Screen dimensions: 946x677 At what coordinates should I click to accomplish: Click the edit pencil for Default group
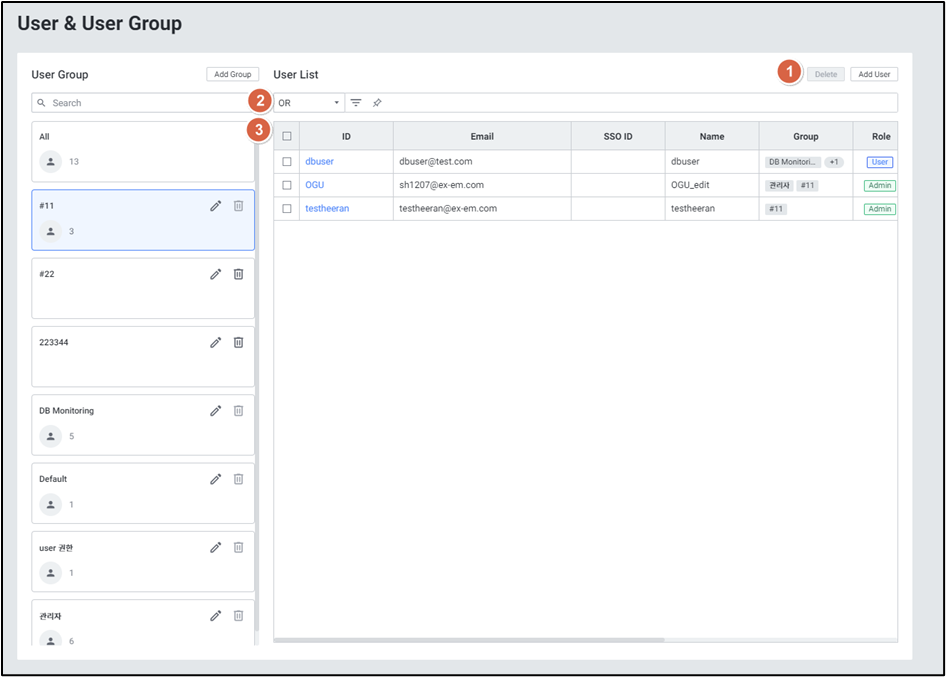[215, 479]
